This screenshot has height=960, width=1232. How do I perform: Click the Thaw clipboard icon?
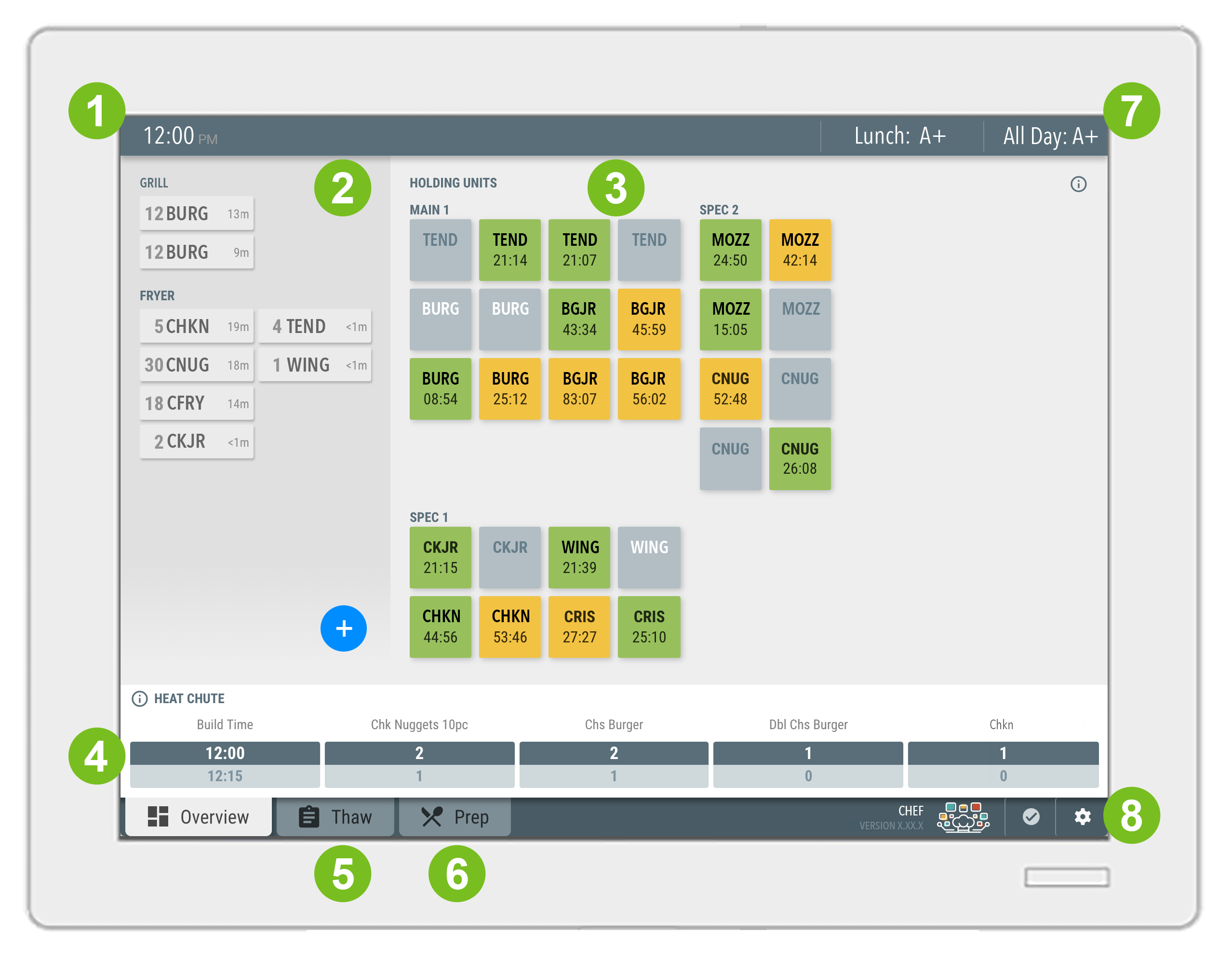point(308,816)
